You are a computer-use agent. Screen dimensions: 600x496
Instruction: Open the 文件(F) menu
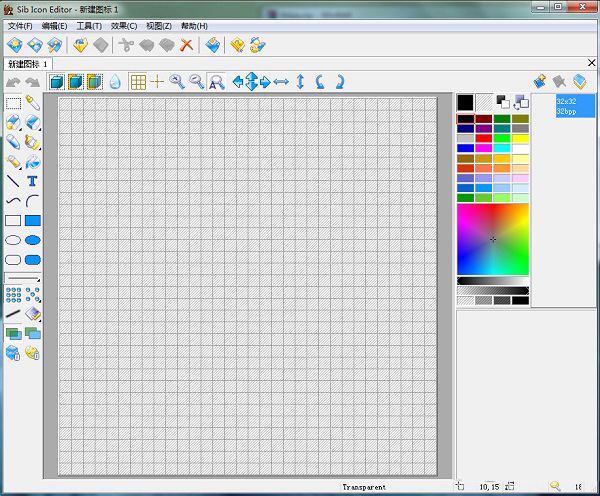point(20,25)
